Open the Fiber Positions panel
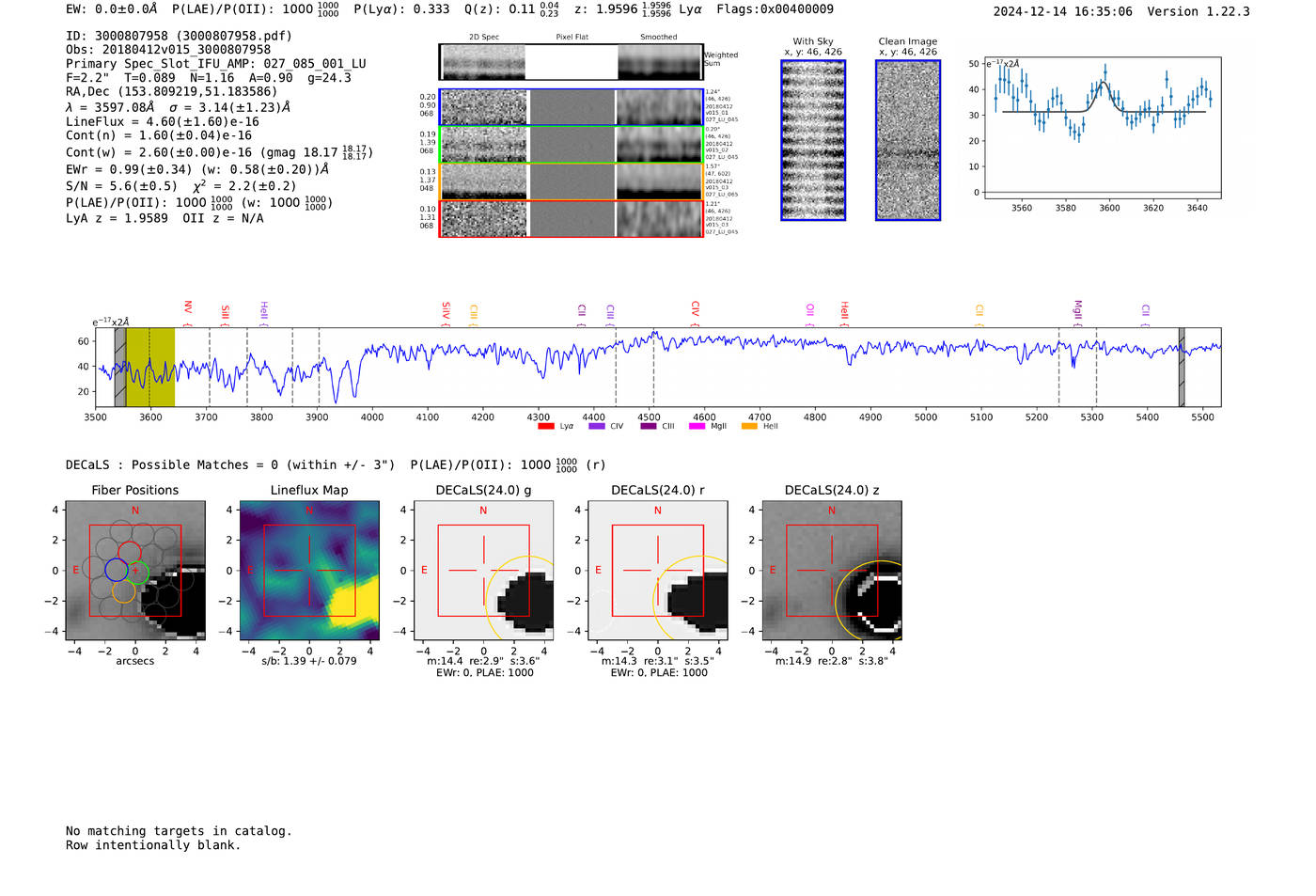The height and width of the screenshot is (896, 1316). click(x=135, y=571)
